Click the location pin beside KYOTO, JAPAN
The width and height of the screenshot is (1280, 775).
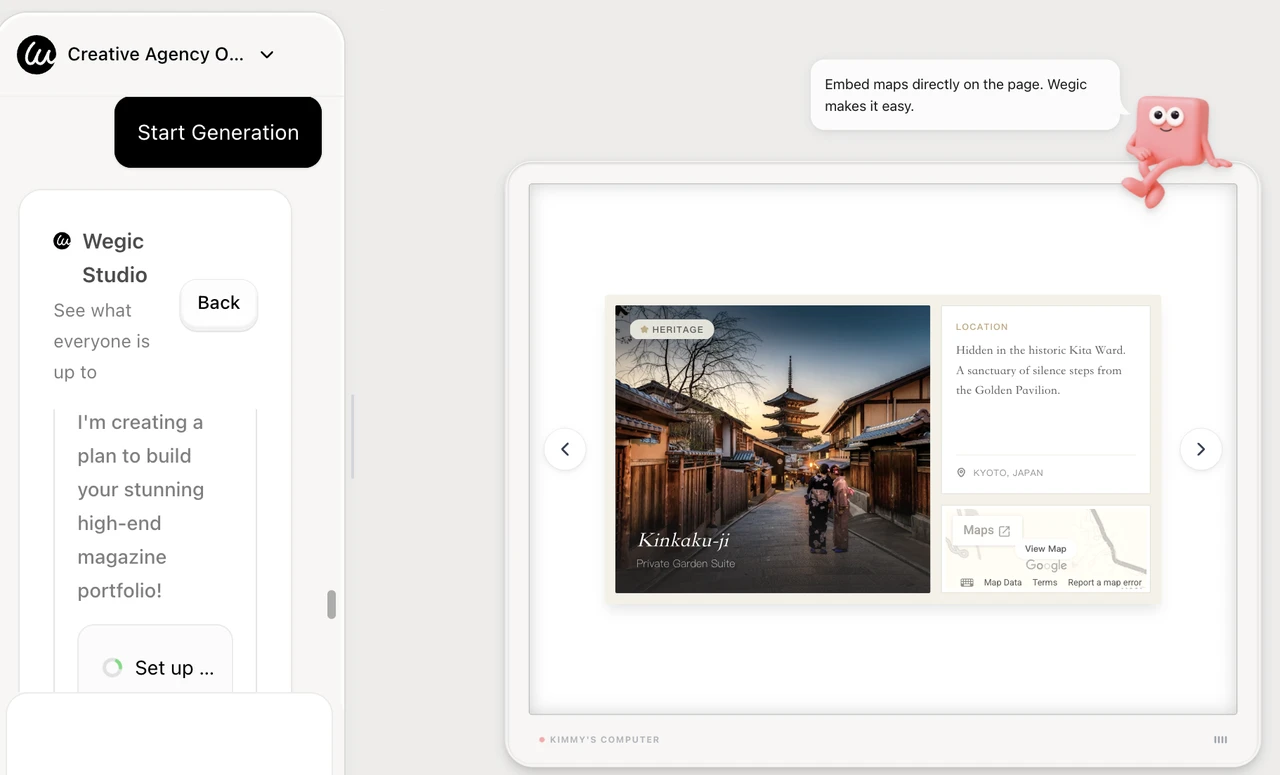pos(960,472)
